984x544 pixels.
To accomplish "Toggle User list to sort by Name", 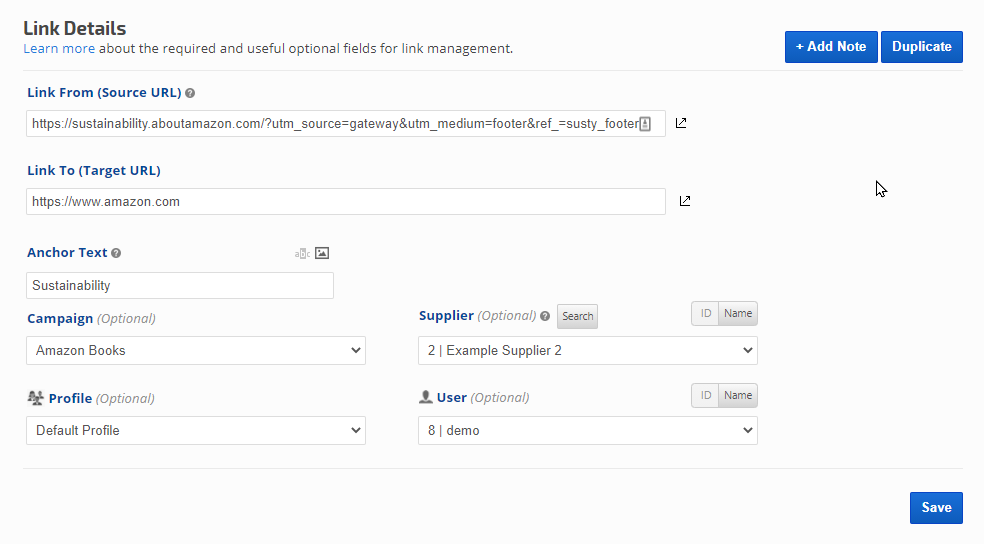I will click(x=738, y=396).
